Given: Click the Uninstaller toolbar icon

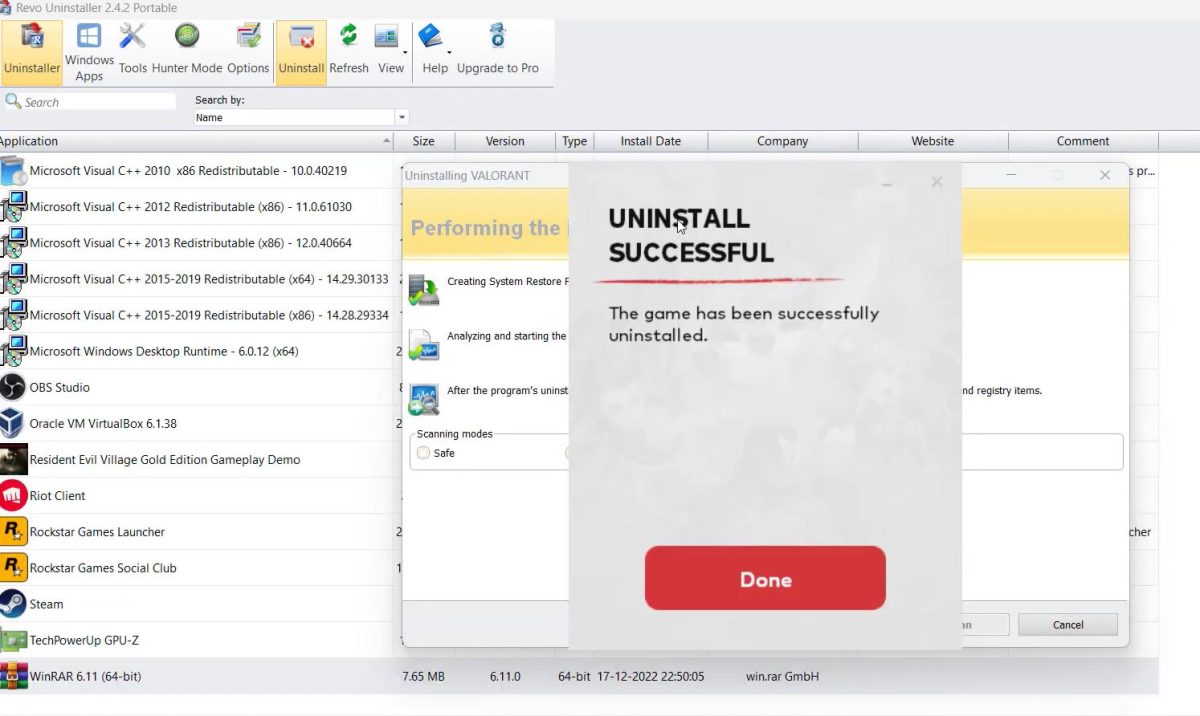Looking at the screenshot, I should click(x=31, y=52).
